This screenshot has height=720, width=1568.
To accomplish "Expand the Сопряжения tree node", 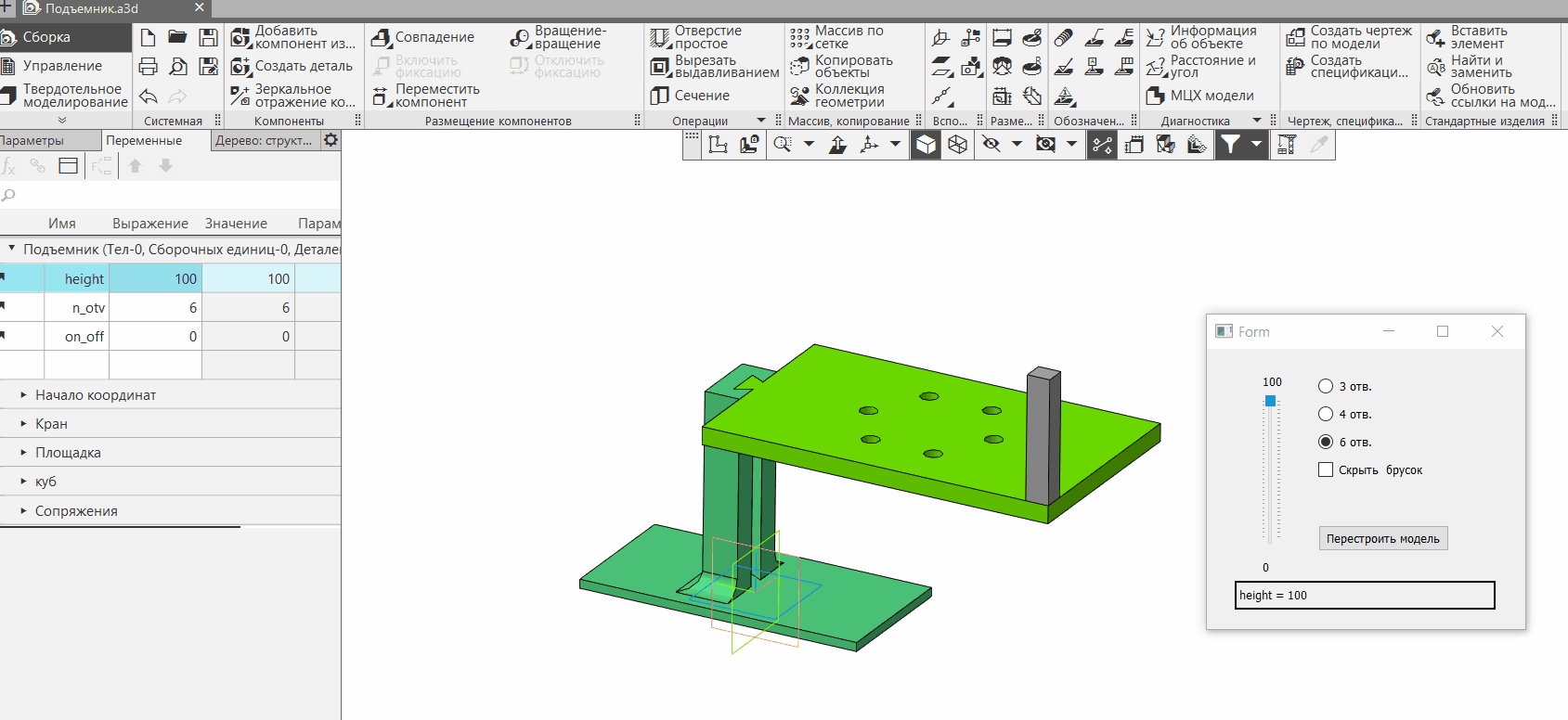I will pos(24,511).
